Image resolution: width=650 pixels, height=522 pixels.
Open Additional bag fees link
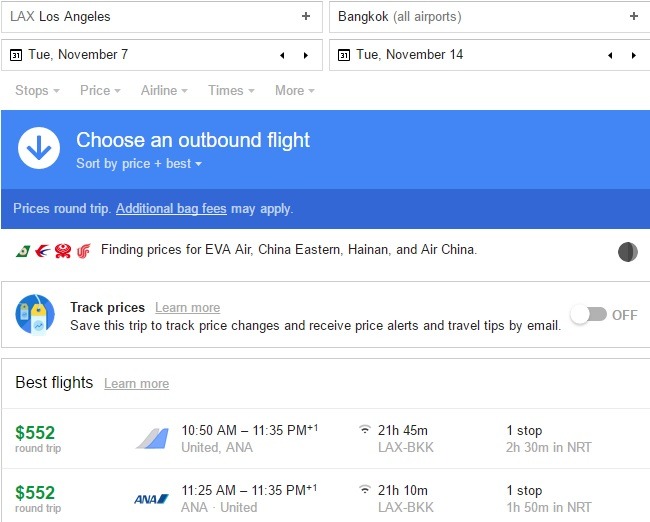click(171, 208)
